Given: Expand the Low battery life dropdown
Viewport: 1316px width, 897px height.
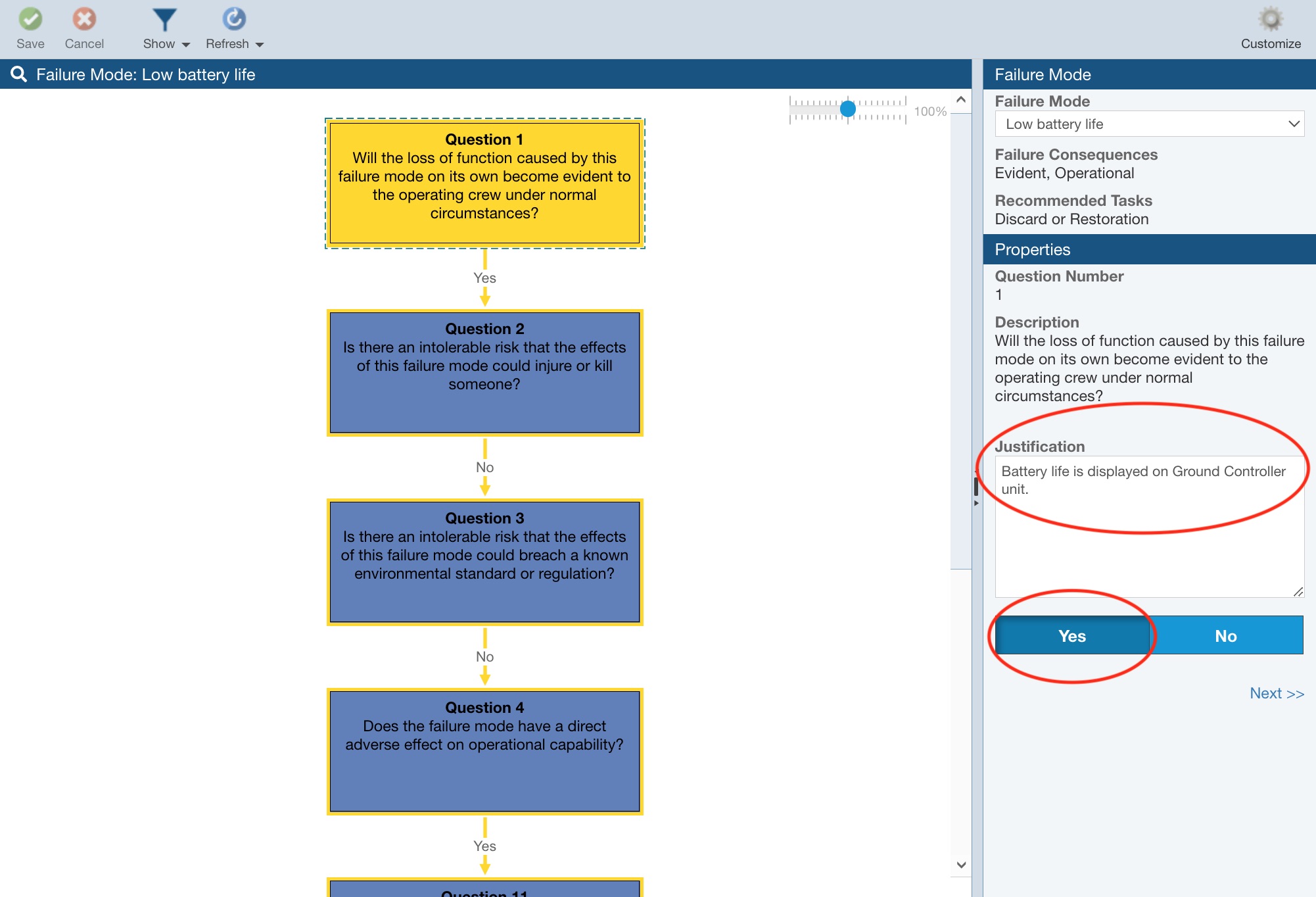Looking at the screenshot, I should tap(1293, 124).
